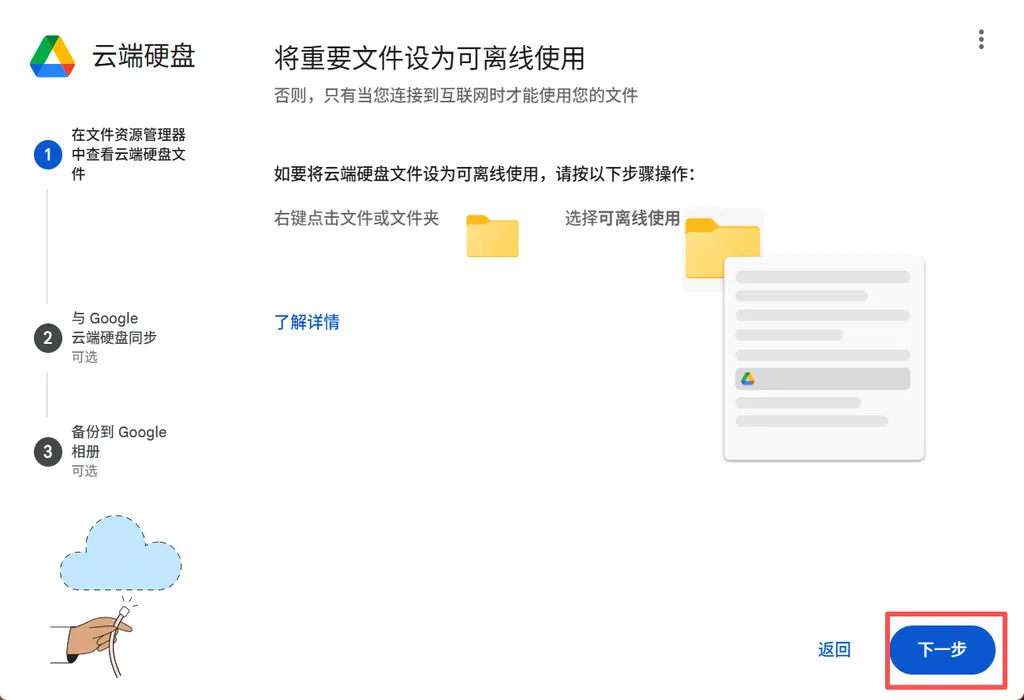This screenshot has width=1024, height=700.
Task: Go to step 与 Google 云端硬盘同步
Action: coord(113,328)
